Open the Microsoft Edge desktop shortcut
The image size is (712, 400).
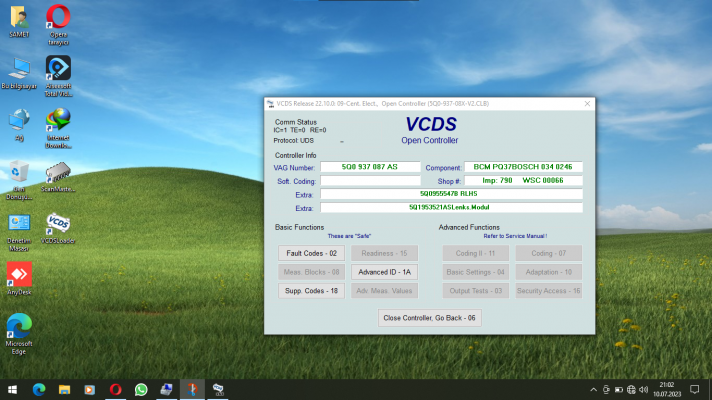point(19,334)
